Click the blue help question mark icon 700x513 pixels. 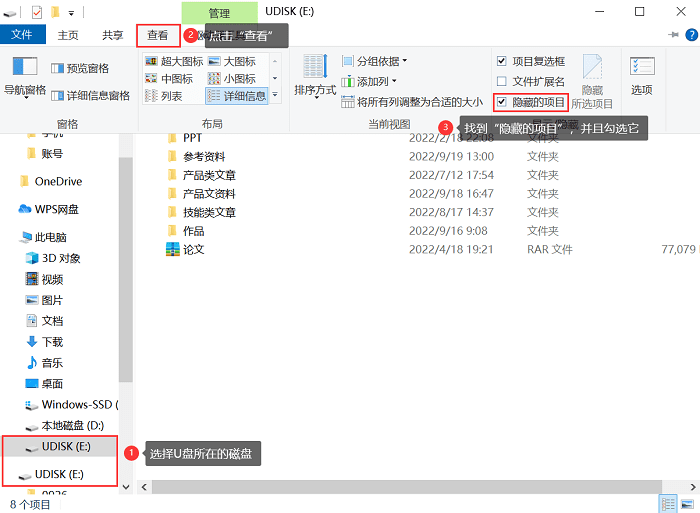coord(692,35)
